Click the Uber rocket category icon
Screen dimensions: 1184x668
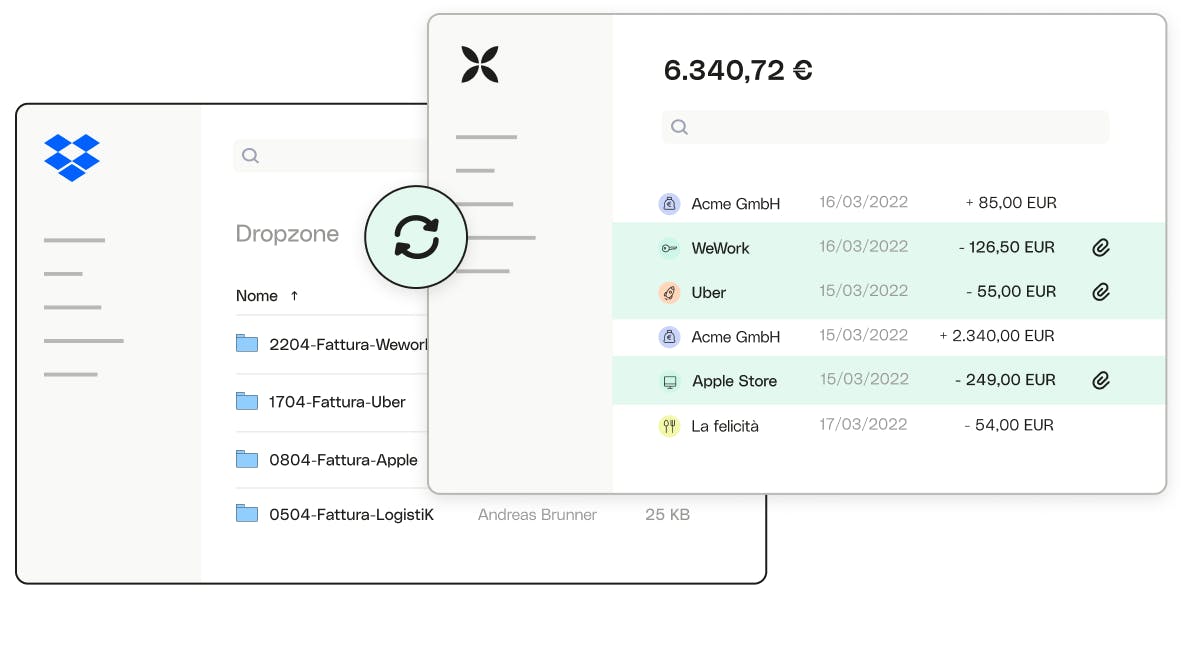669,293
